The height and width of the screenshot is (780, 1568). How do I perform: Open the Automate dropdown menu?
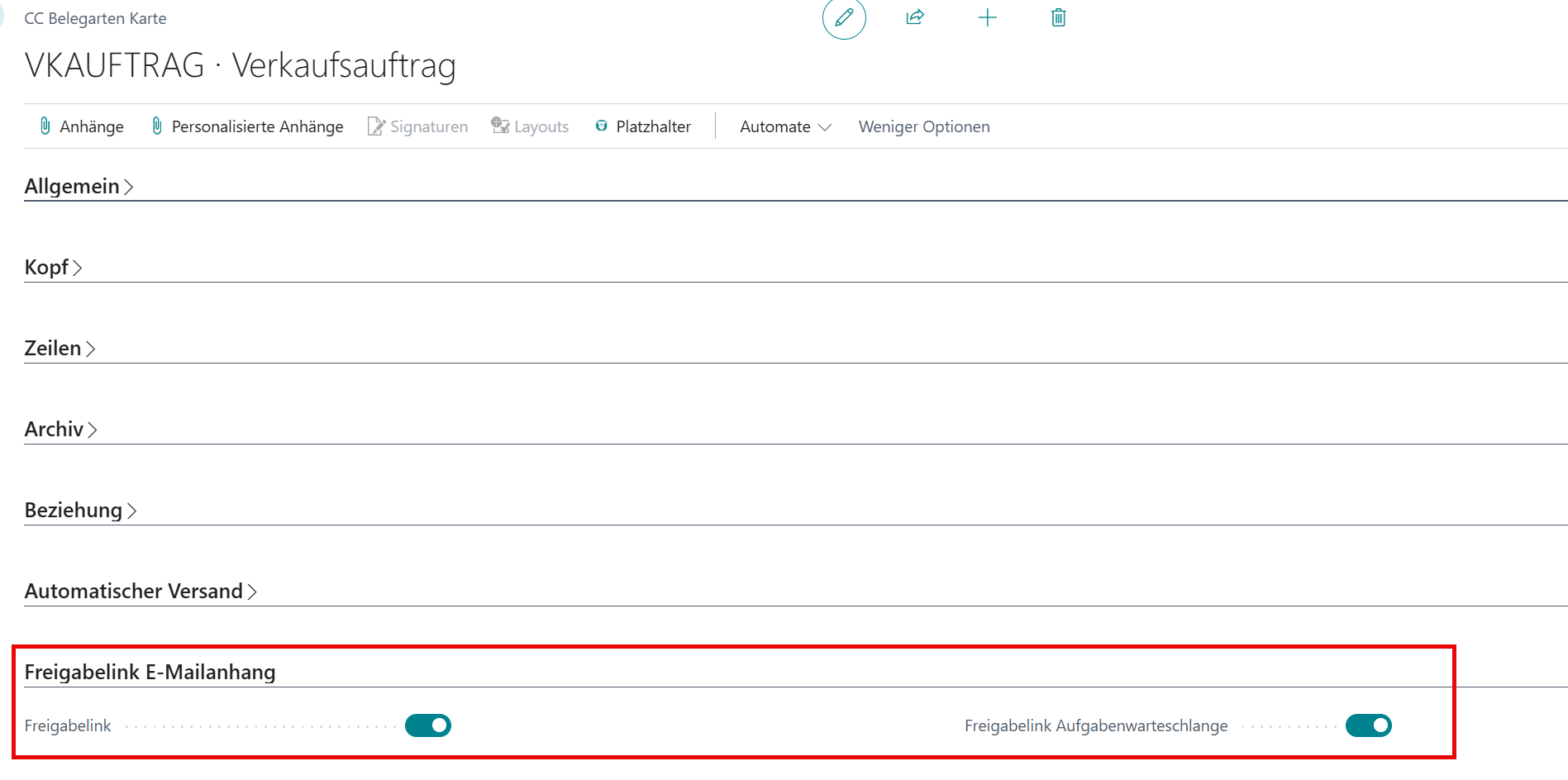(x=784, y=126)
